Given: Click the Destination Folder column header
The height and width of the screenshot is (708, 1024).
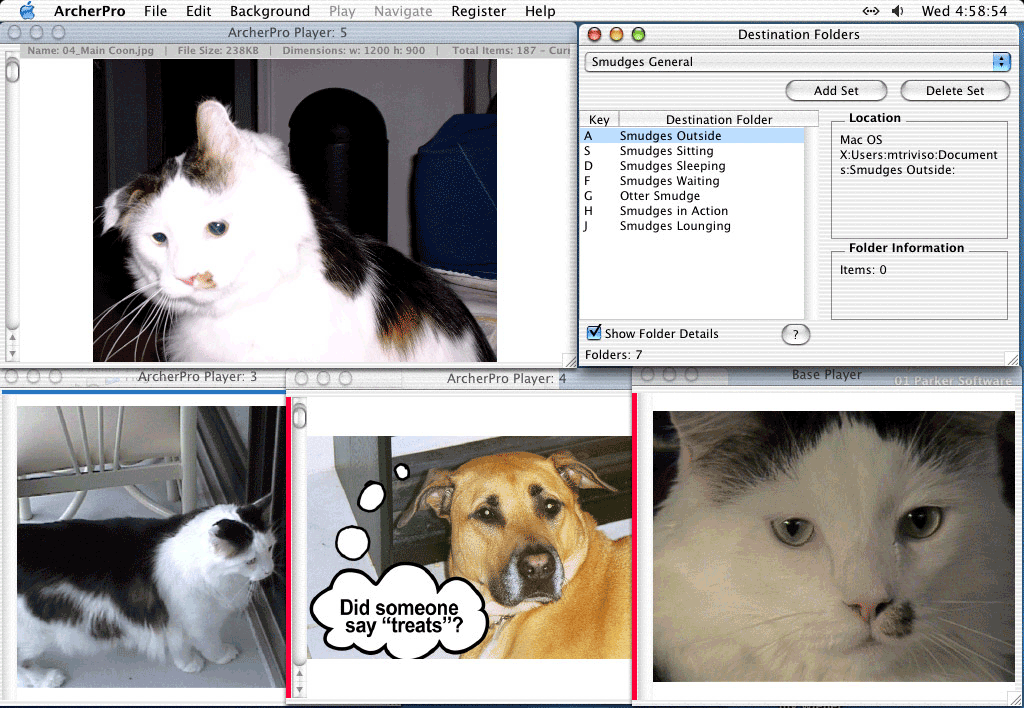Looking at the screenshot, I should [718, 119].
